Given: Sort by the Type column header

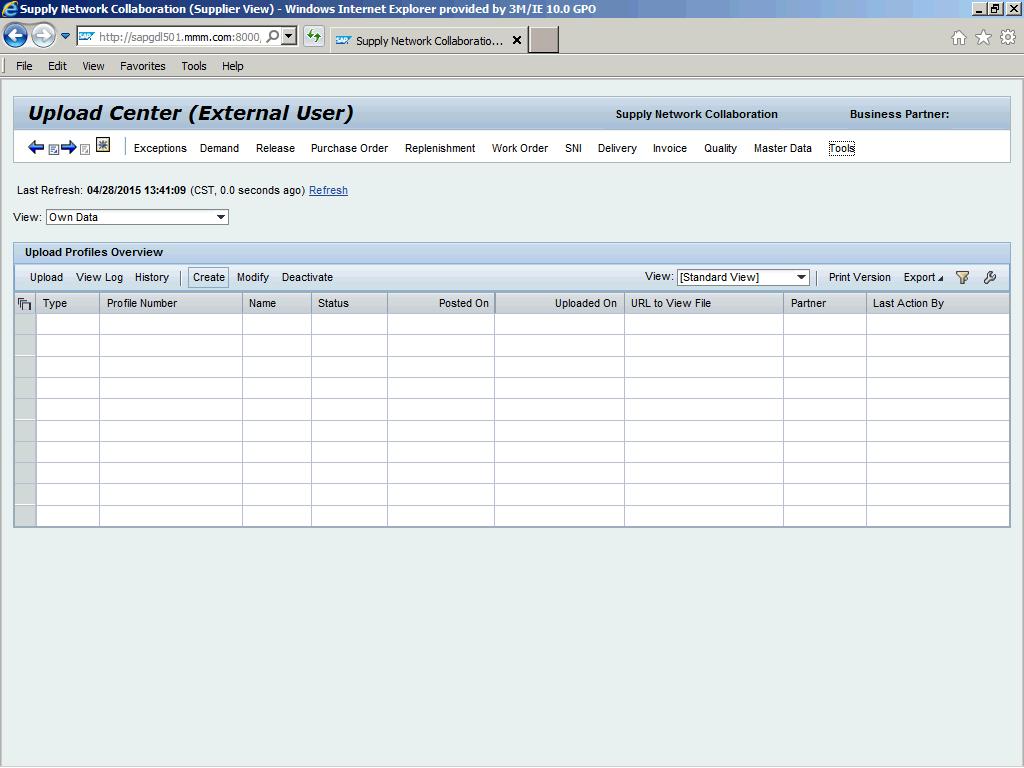Looking at the screenshot, I should tap(68, 304).
